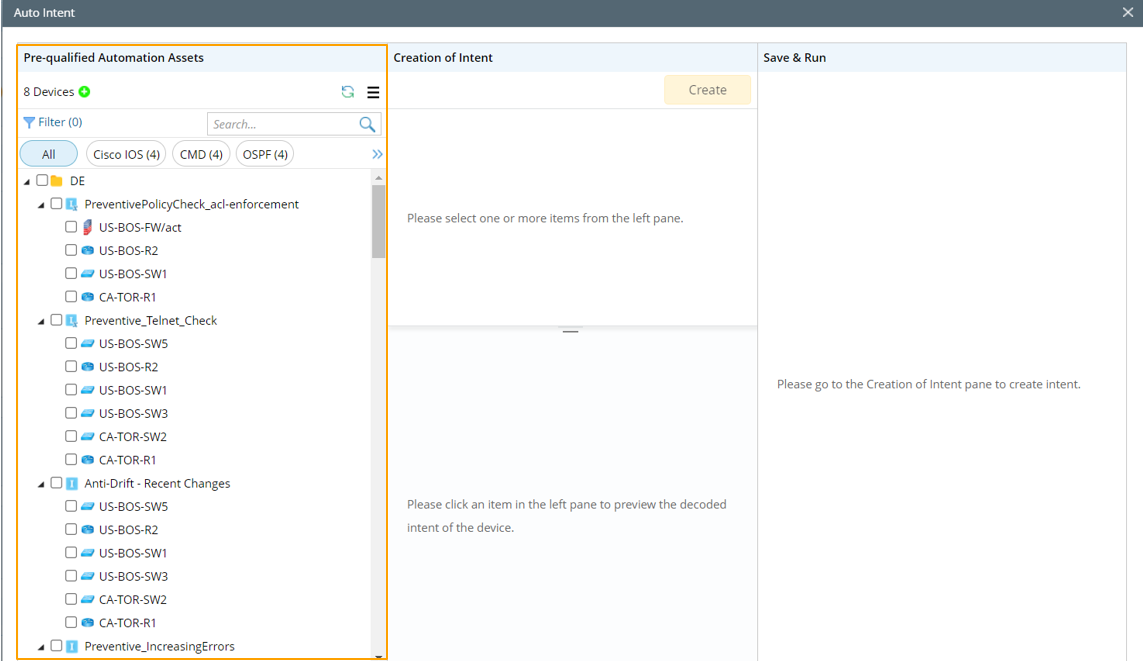The image size is (1143, 661).
Task: Click the Create button
Action: pyautogui.click(x=707, y=90)
